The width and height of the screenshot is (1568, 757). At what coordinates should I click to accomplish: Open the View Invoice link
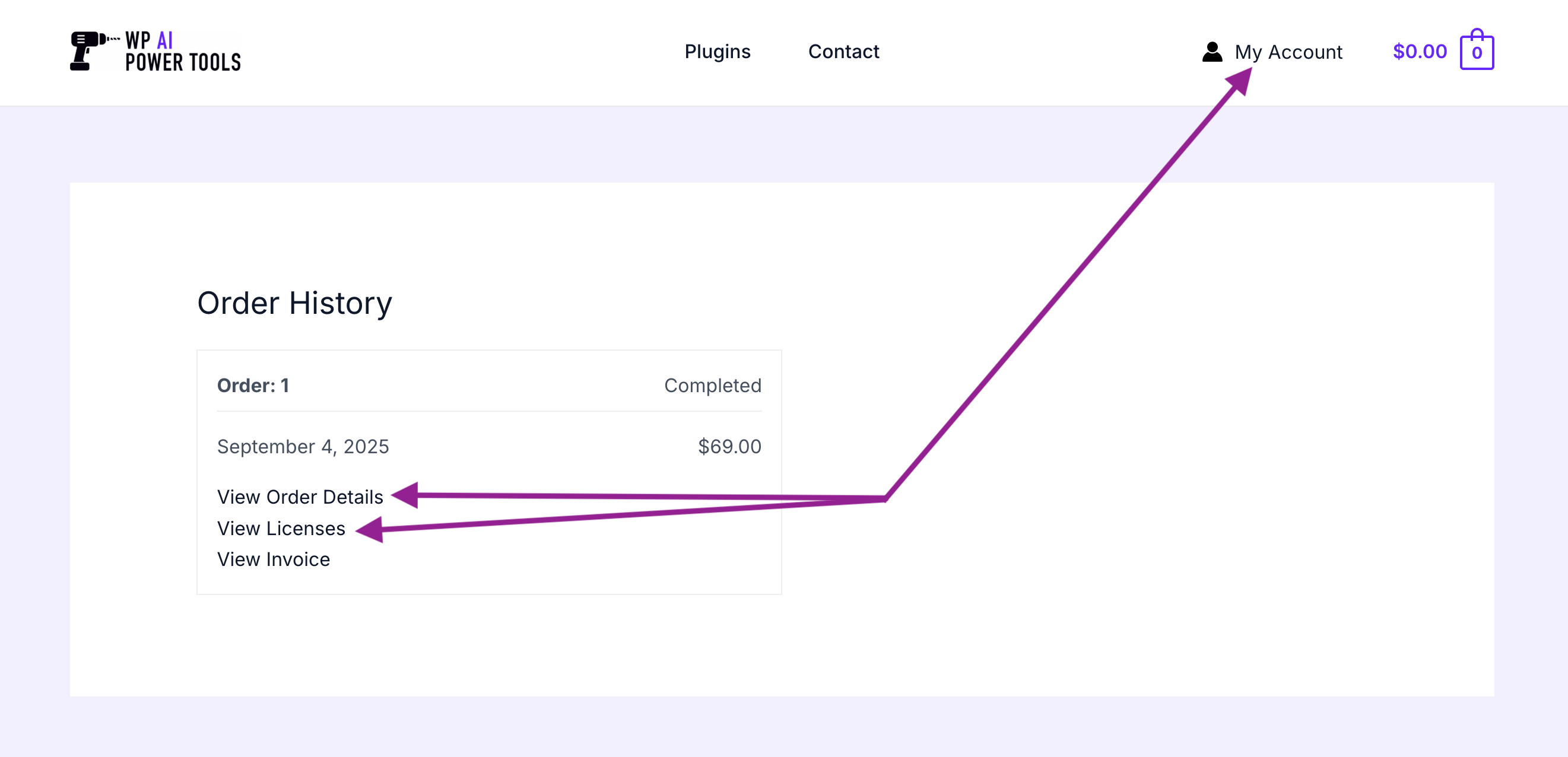(274, 559)
